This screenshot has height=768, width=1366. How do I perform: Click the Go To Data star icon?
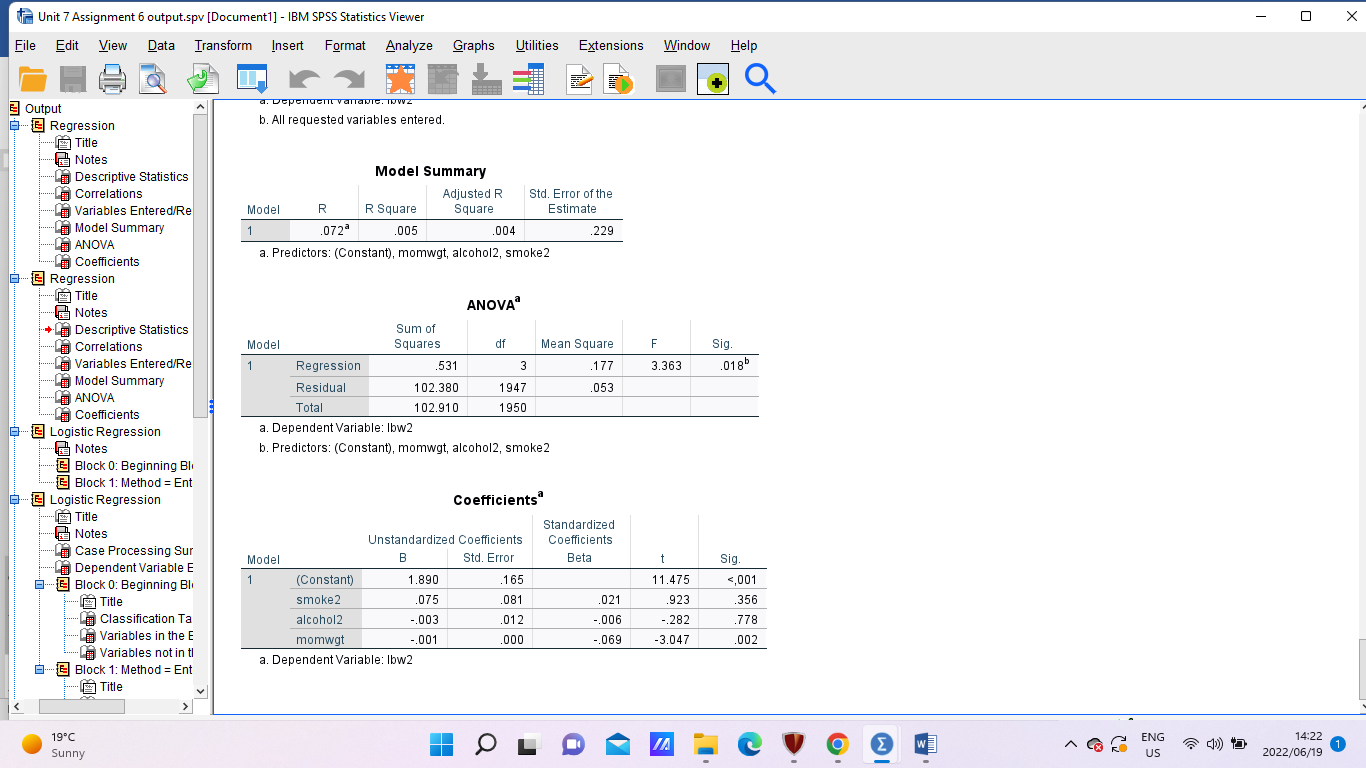tap(398, 78)
